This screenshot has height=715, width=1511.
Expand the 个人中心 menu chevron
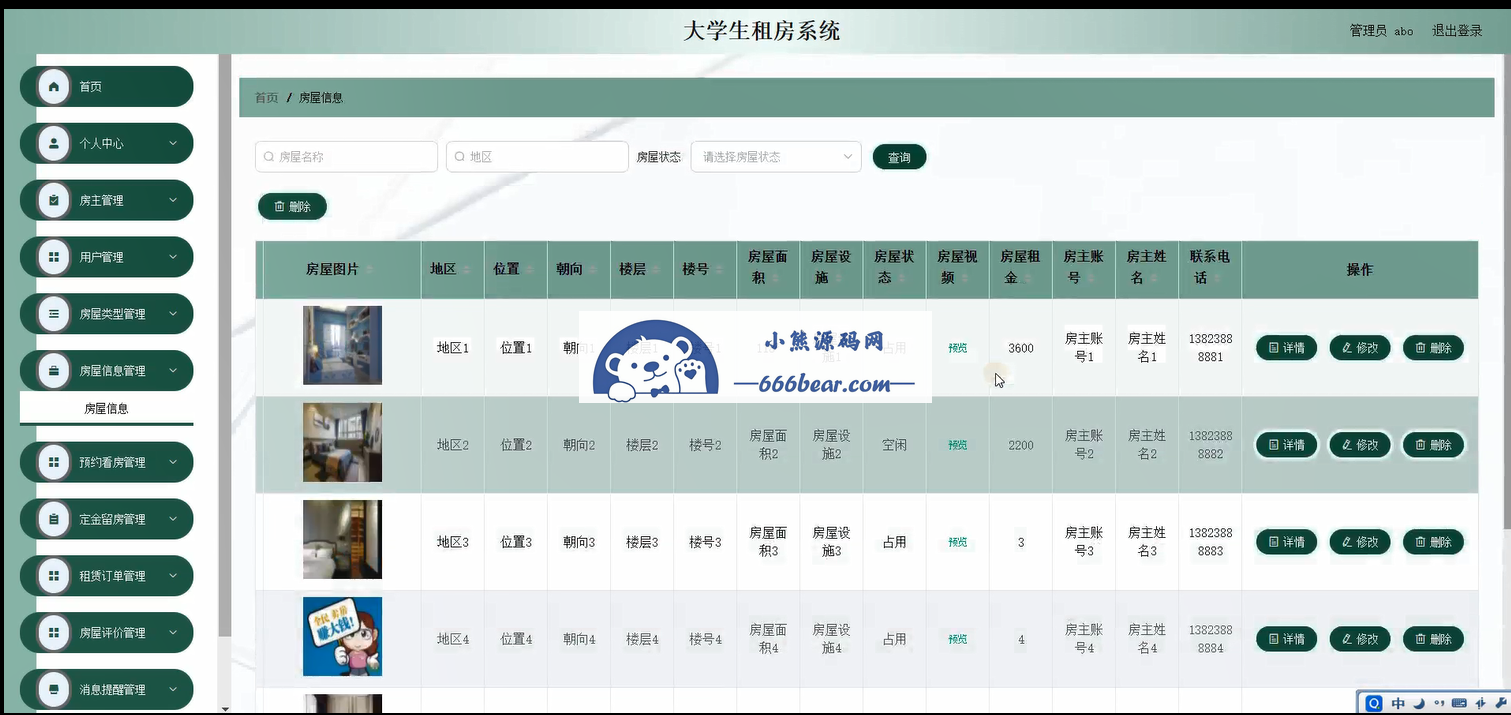173,144
